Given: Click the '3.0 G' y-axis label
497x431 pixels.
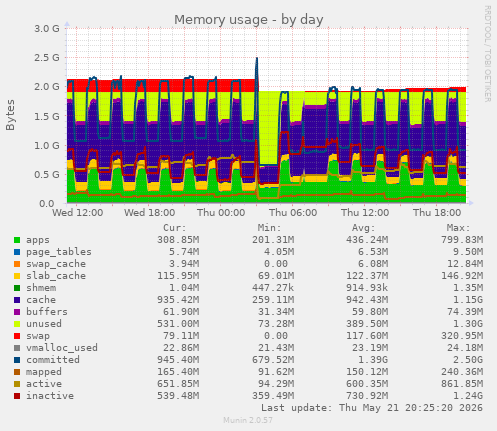Looking at the screenshot, I should point(47,29).
